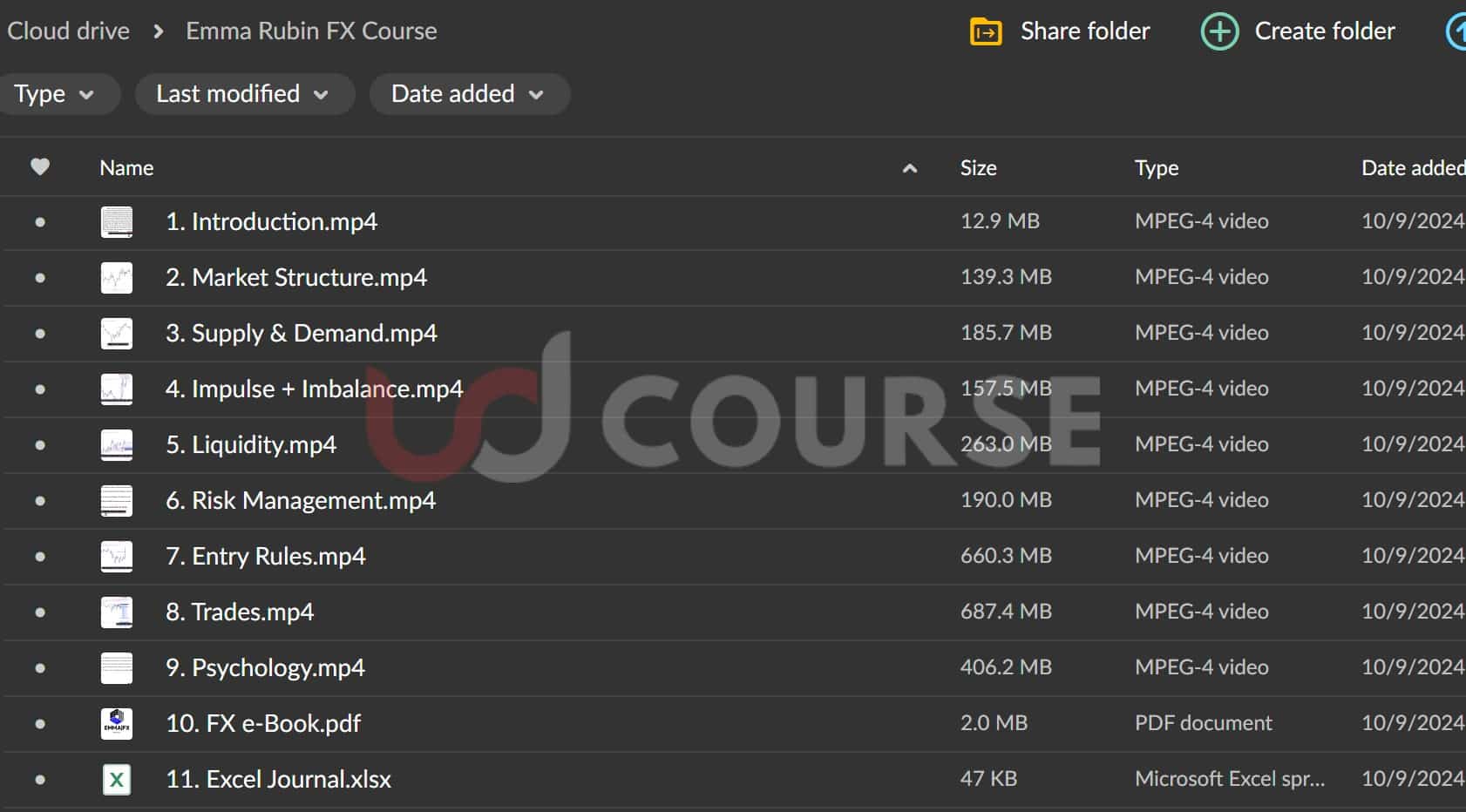Click the Liquidity video thumbnail icon

click(117, 445)
